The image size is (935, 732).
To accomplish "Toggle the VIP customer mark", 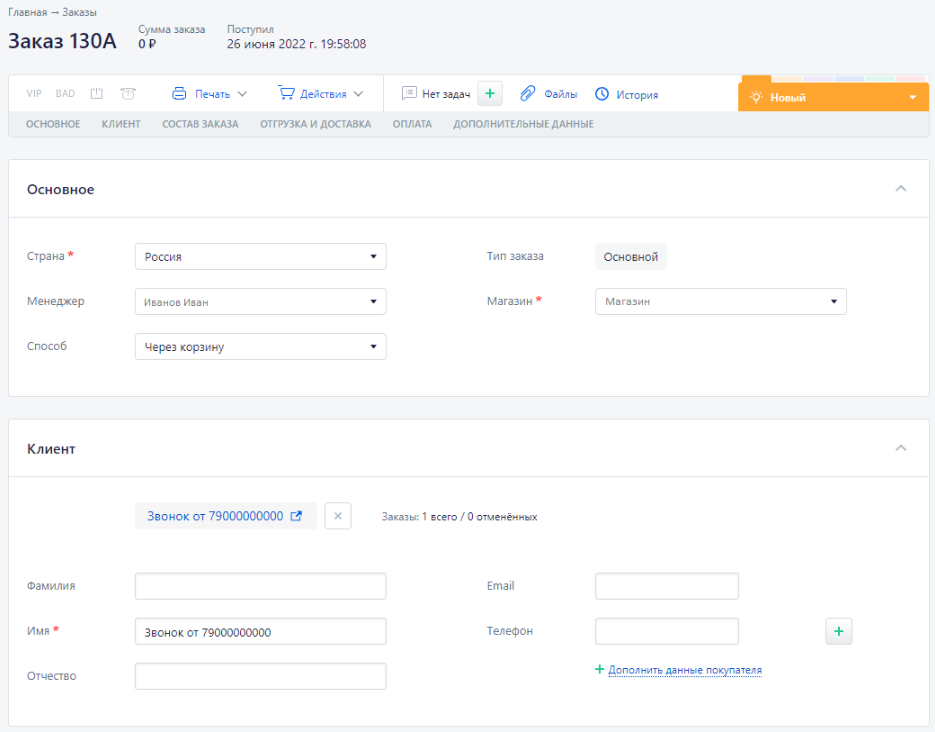I will (34, 94).
